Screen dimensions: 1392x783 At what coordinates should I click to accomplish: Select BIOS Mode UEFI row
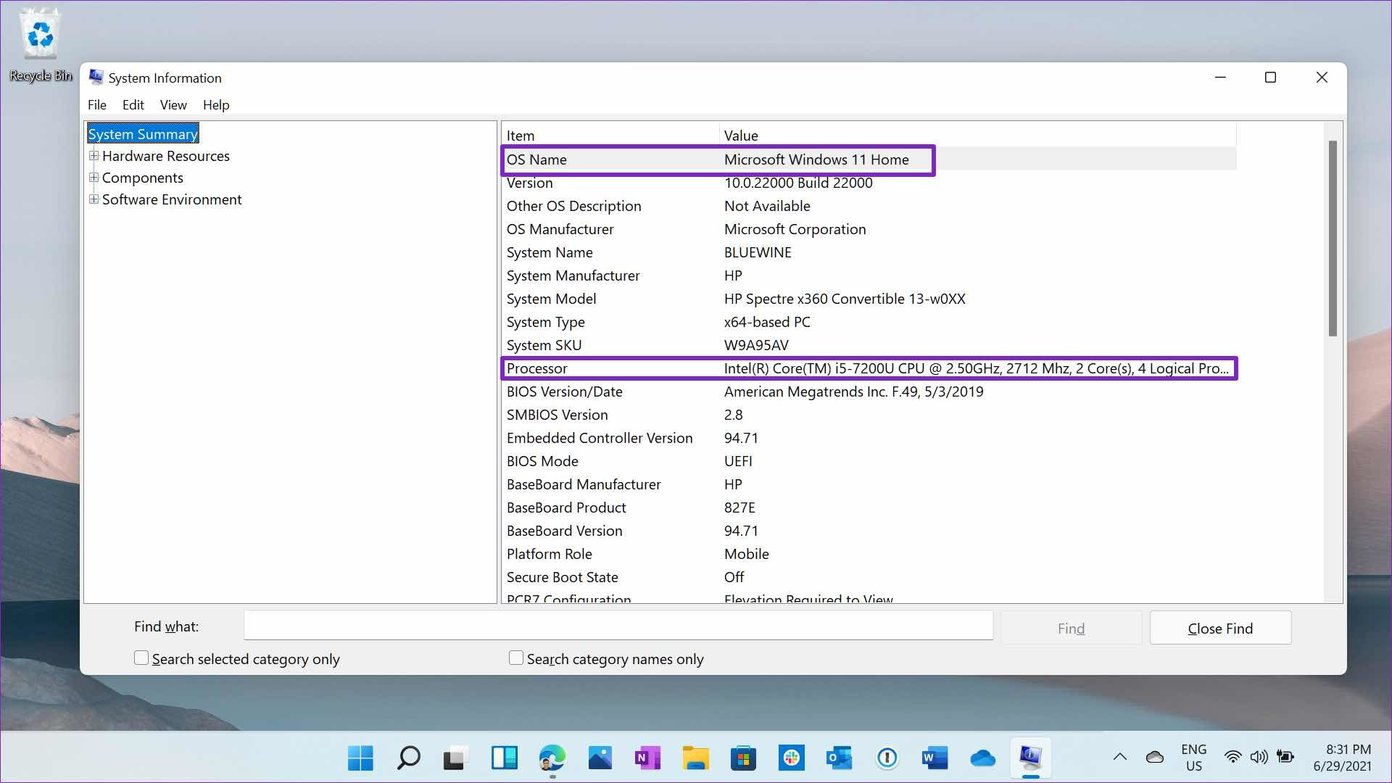(869, 461)
